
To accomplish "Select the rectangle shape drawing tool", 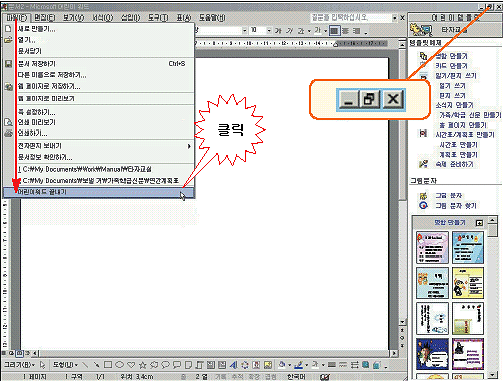I will pyautogui.click(x=108, y=365).
